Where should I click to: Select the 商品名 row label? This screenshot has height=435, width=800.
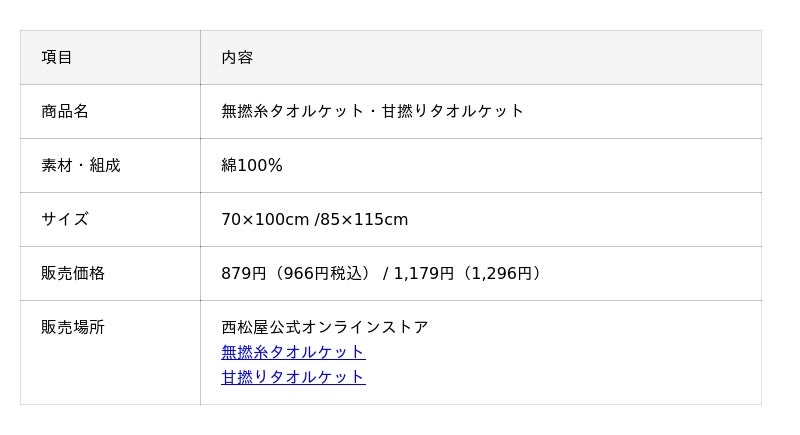tap(65, 111)
